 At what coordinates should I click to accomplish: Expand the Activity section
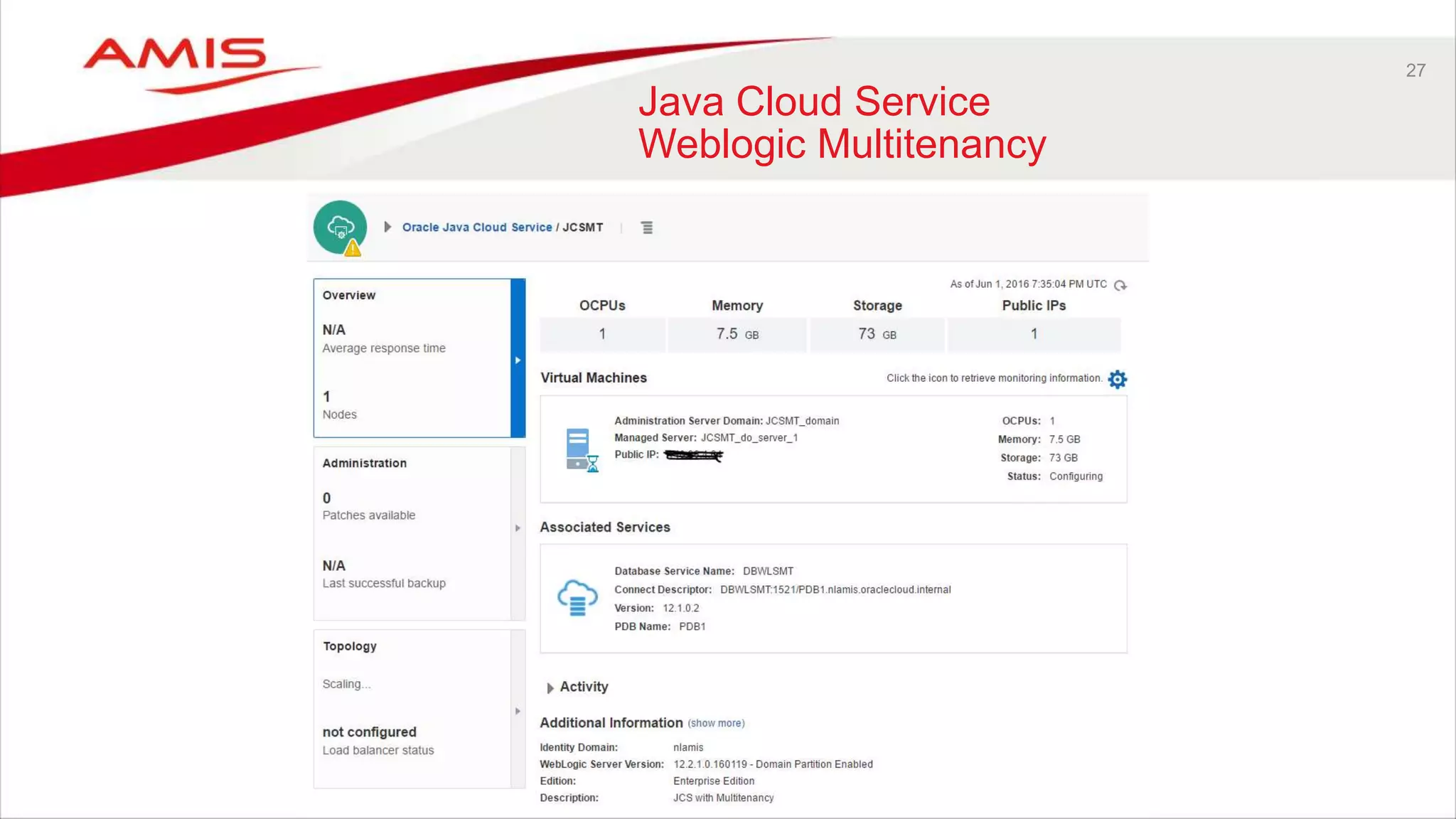pyautogui.click(x=550, y=688)
